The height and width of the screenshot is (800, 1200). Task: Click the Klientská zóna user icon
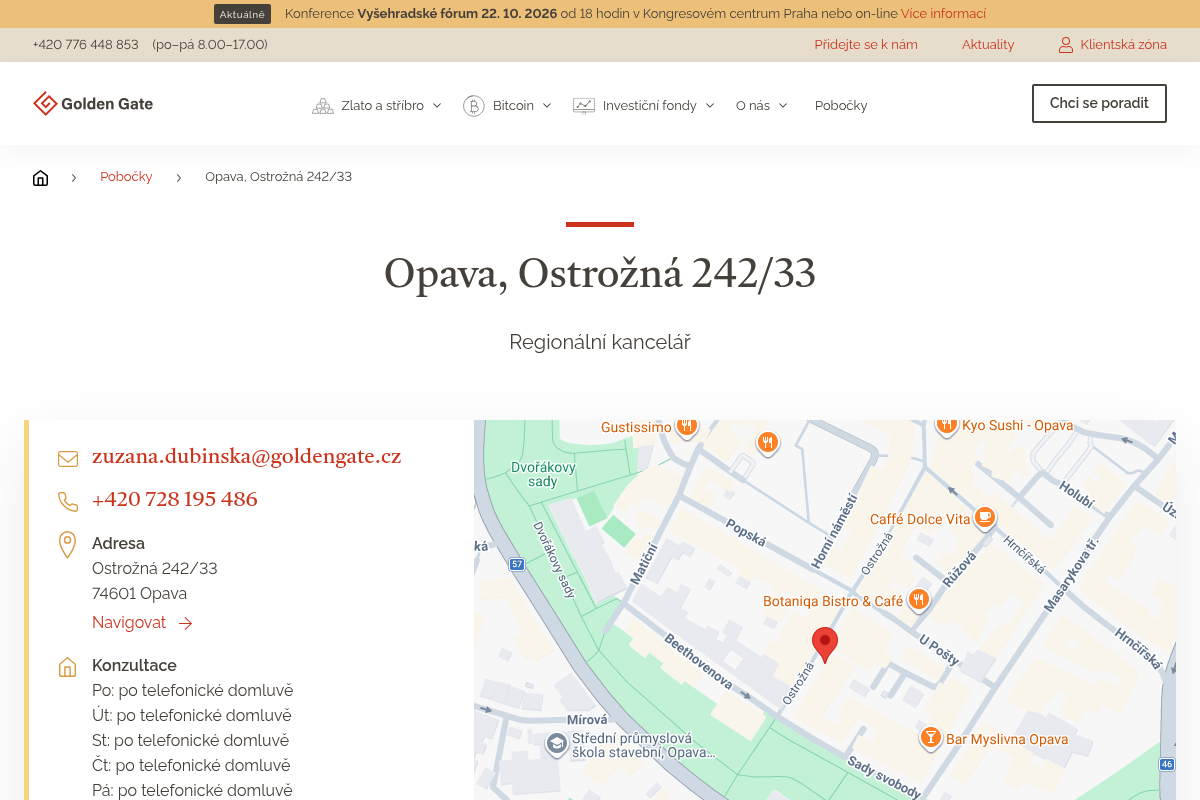point(1066,45)
